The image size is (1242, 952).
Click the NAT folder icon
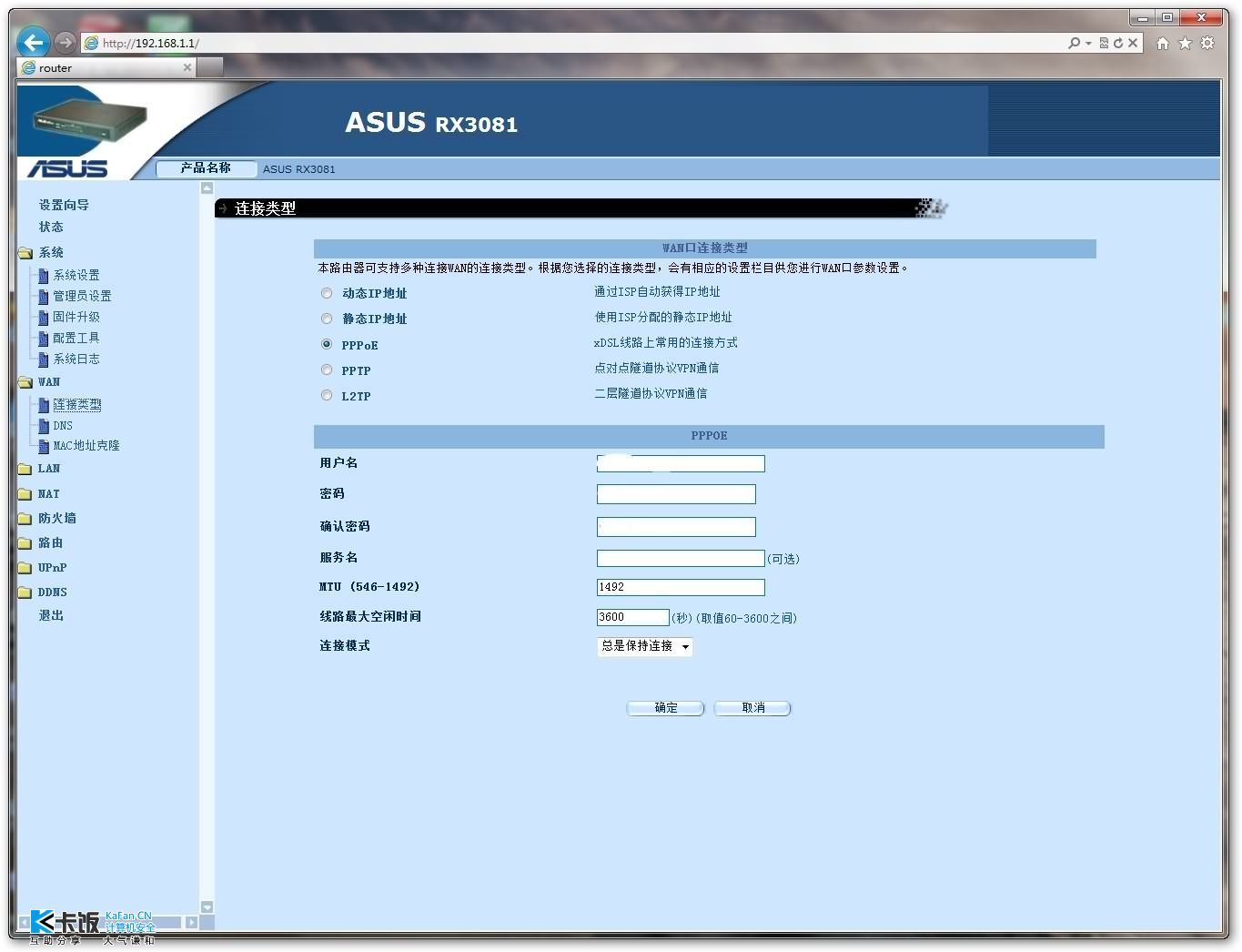point(25,494)
